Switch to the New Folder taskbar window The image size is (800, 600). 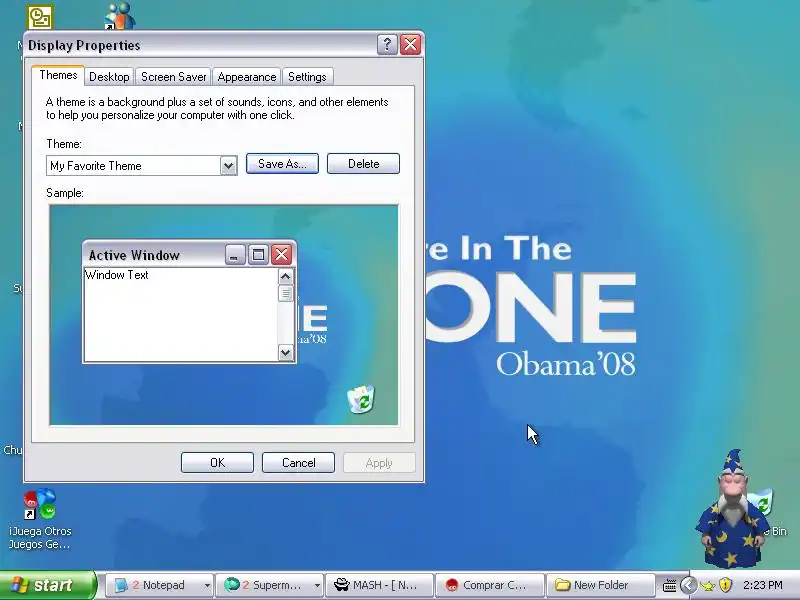click(x=600, y=585)
